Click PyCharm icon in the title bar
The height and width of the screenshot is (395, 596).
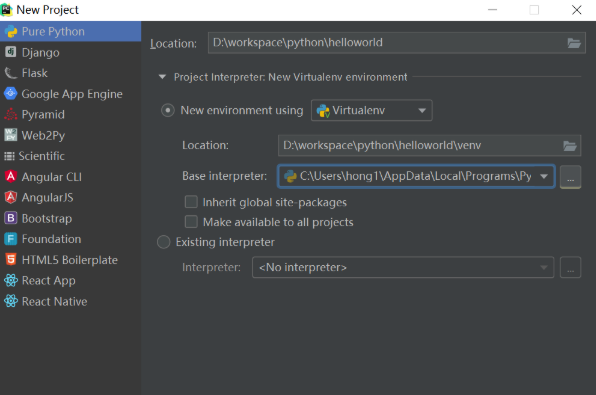(6, 10)
